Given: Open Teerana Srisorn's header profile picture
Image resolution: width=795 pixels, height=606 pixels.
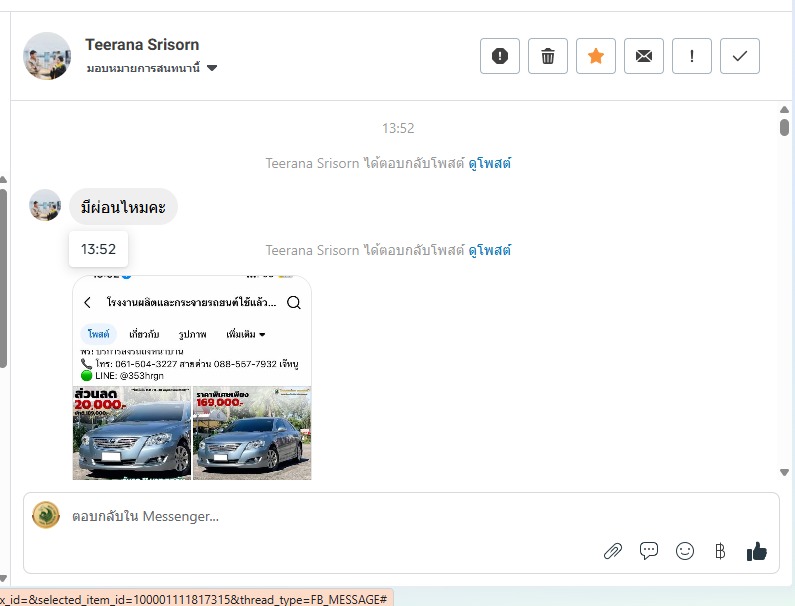Looking at the screenshot, I should coord(47,56).
